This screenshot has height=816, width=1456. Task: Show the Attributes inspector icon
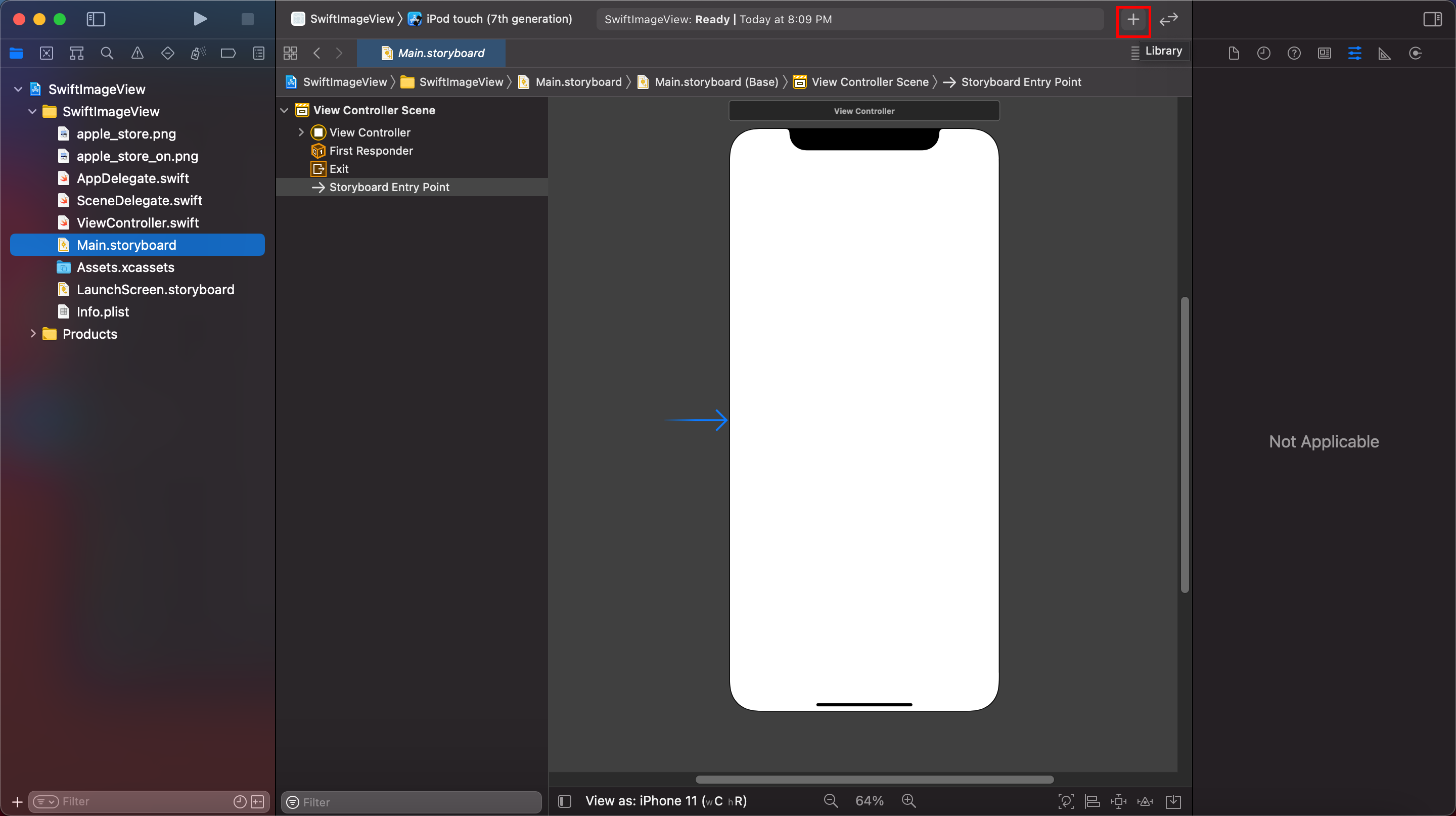pyautogui.click(x=1355, y=53)
